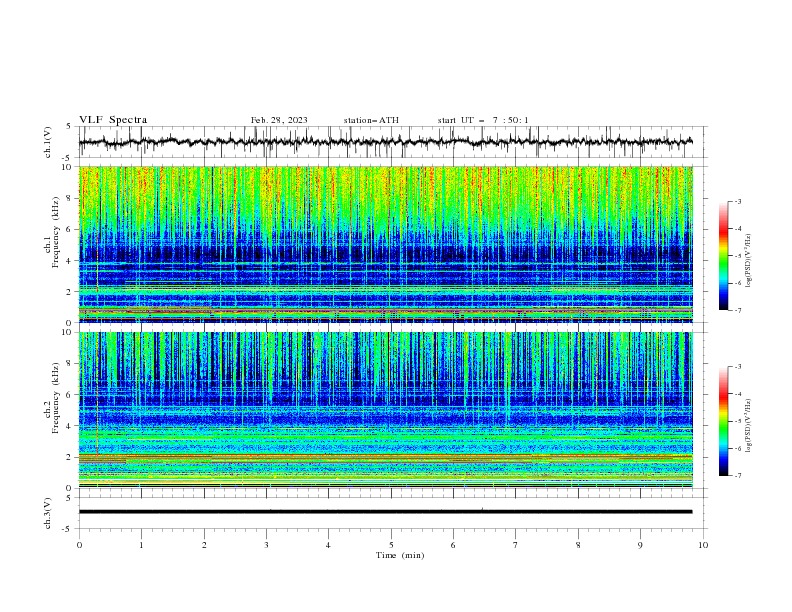Screen dimensions: 792x612
Task: Click the lower colorbar 'log(PSD)(V²/Hz)' label
Action: [x=749, y=426]
